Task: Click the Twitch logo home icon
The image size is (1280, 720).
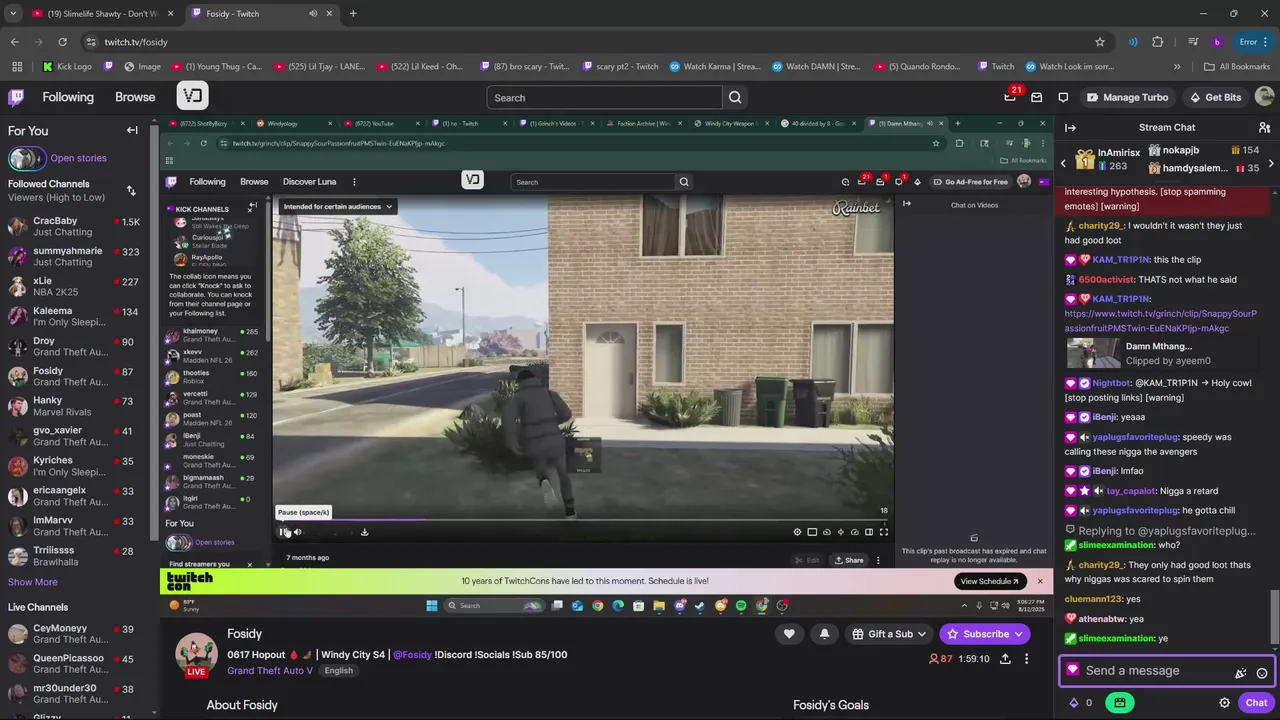Action: (16, 97)
